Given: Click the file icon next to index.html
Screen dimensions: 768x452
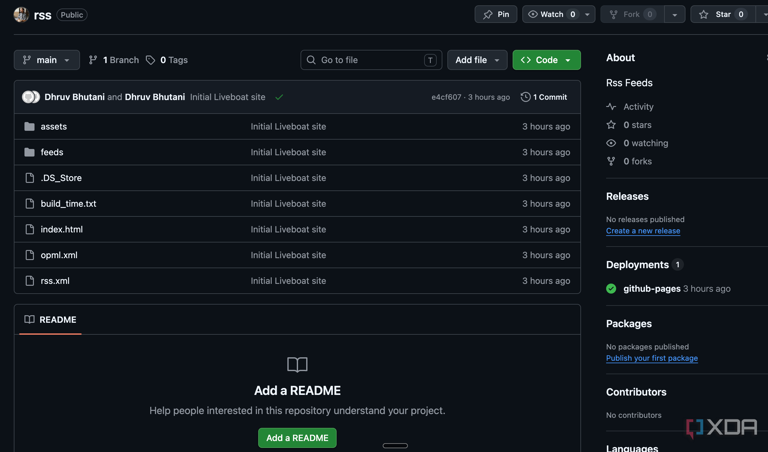Looking at the screenshot, I should tap(29, 229).
